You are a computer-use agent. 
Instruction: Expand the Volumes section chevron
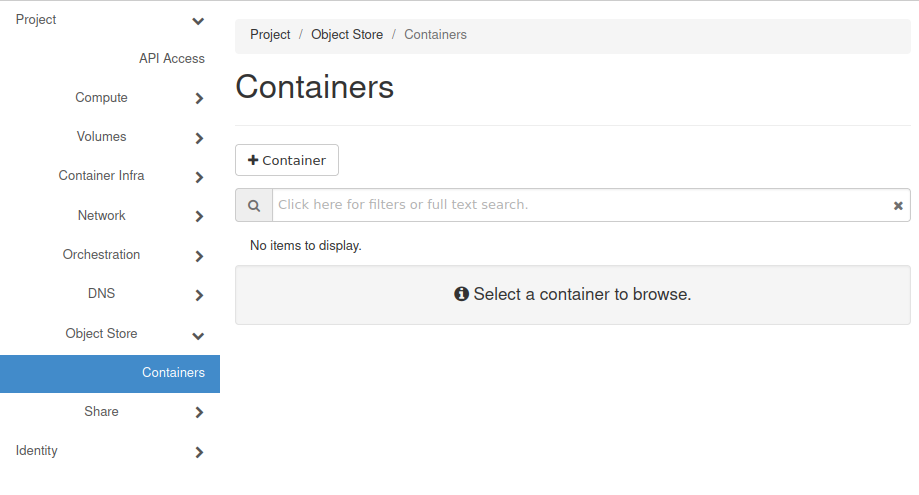[x=199, y=138]
